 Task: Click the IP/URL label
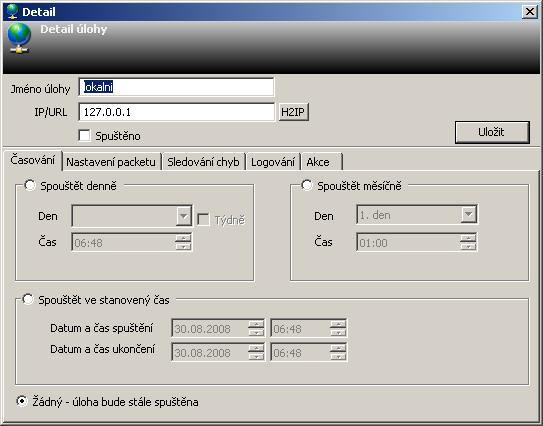tap(51, 112)
